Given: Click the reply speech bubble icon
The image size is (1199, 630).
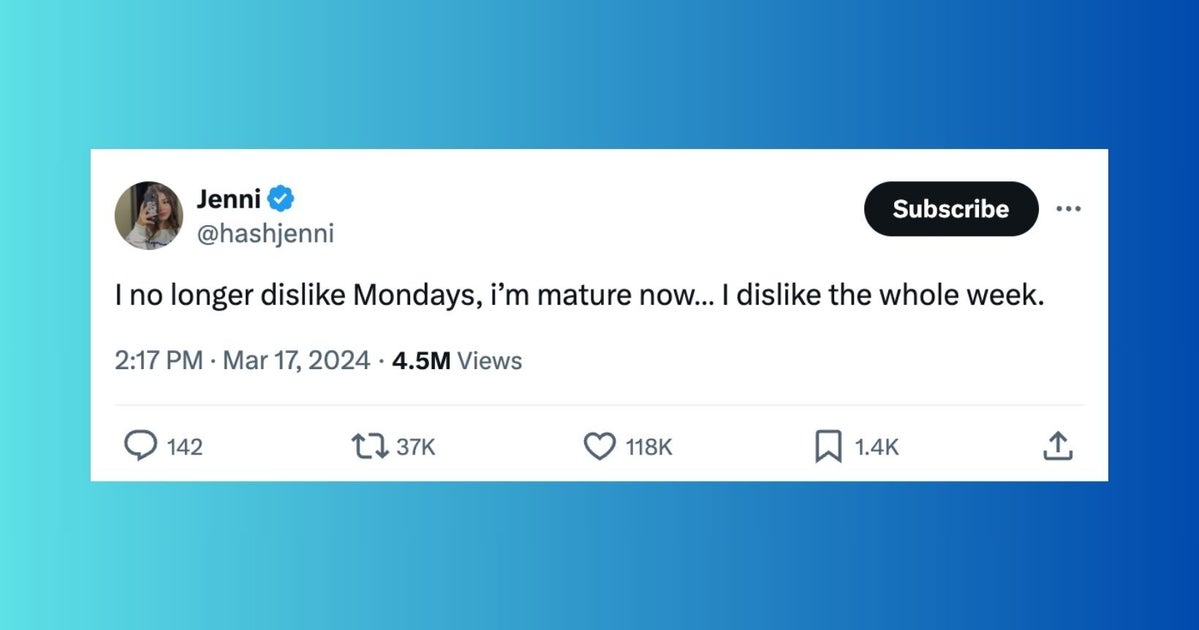Looking at the screenshot, I should pyautogui.click(x=139, y=446).
